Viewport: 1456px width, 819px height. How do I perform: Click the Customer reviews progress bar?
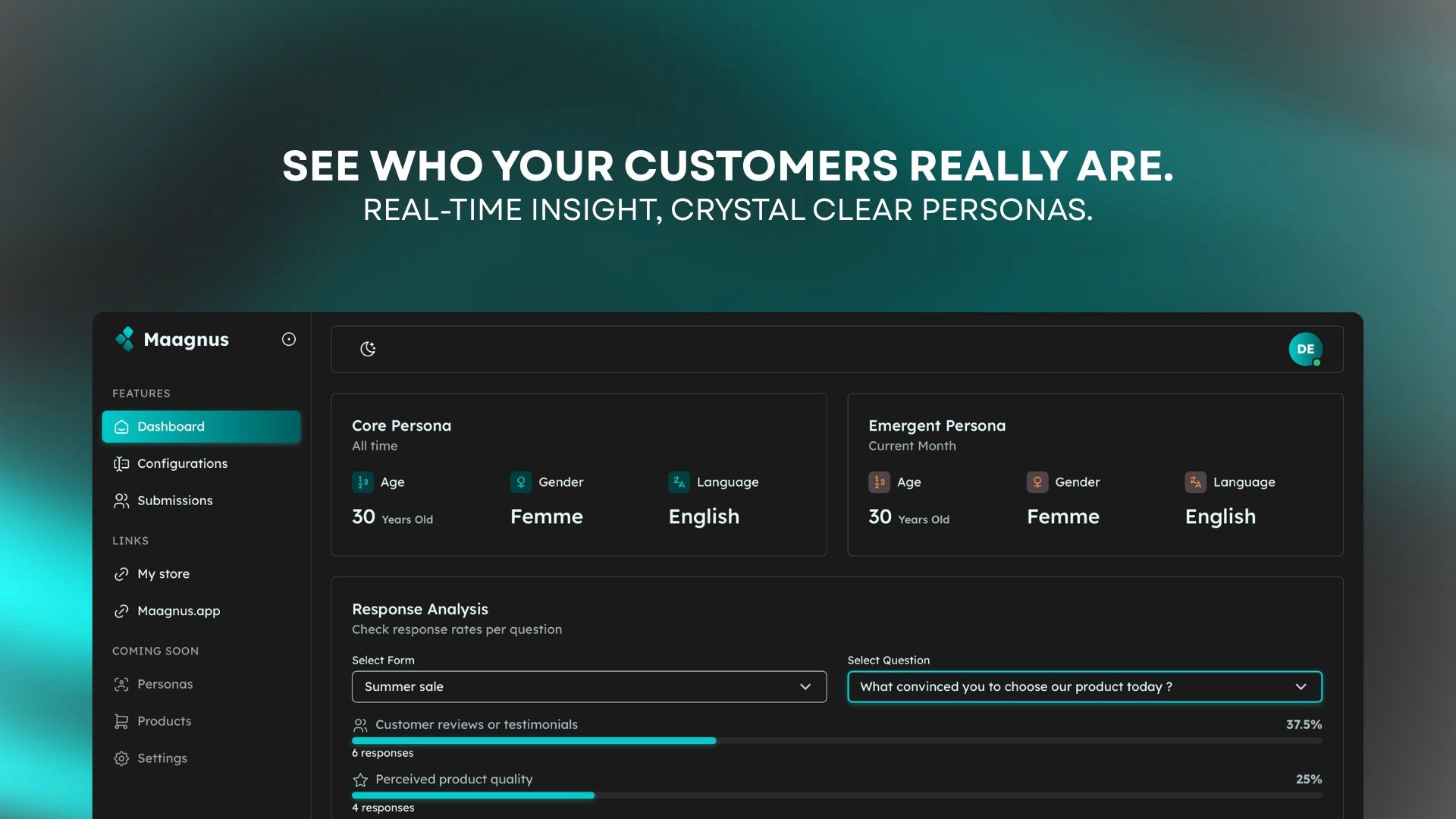pyautogui.click(x=534, y=741)
